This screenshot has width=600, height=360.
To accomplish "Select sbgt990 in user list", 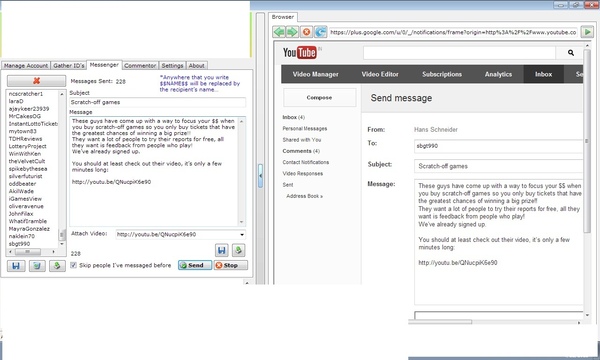I will click(x=19, y=244).
